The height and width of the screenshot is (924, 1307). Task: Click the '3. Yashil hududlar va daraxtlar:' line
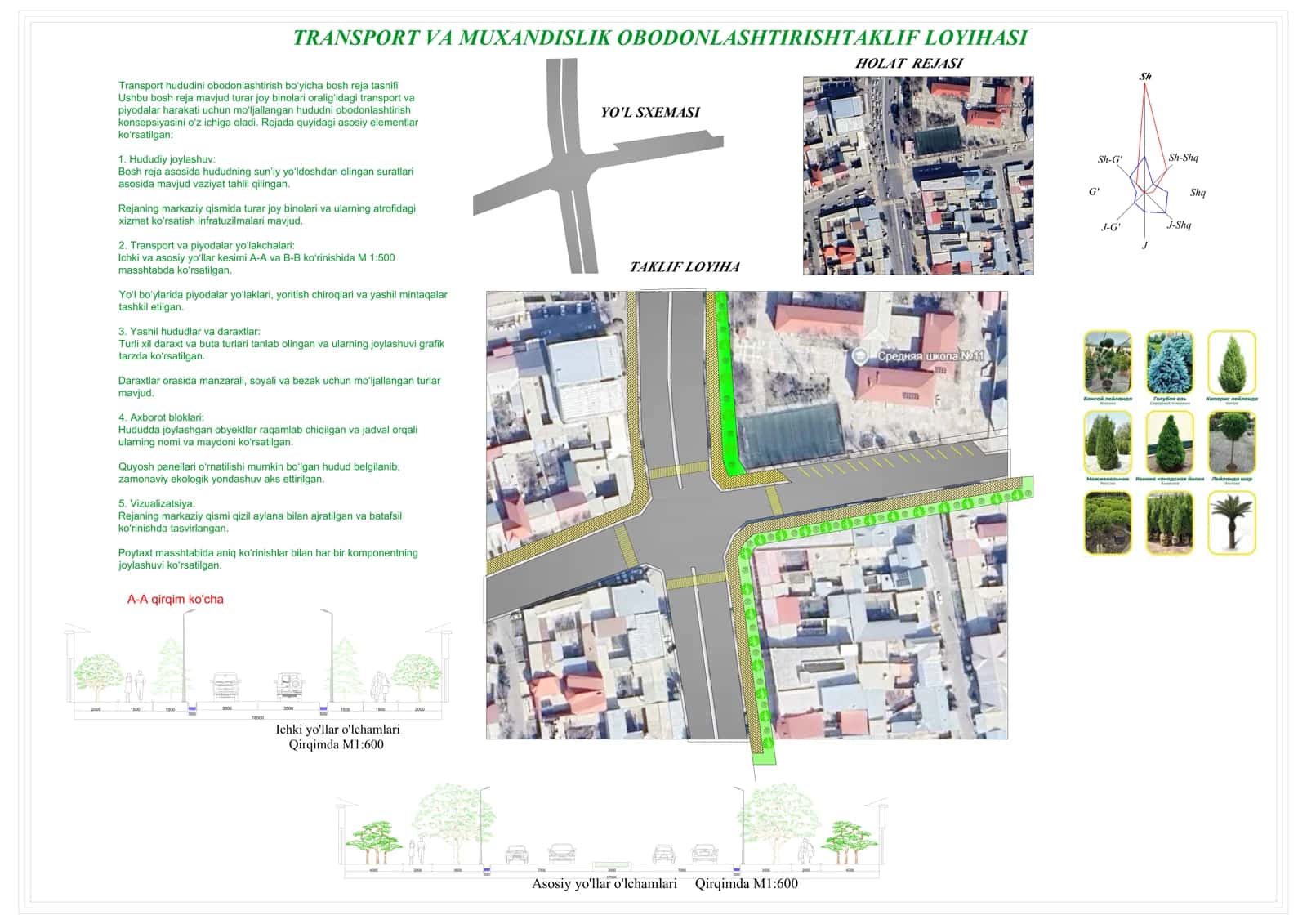[x=190, y=332]
